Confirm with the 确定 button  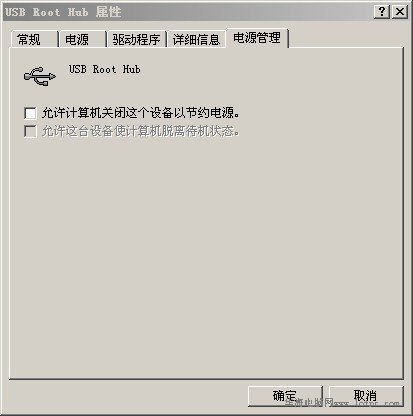tap(285, 396)
